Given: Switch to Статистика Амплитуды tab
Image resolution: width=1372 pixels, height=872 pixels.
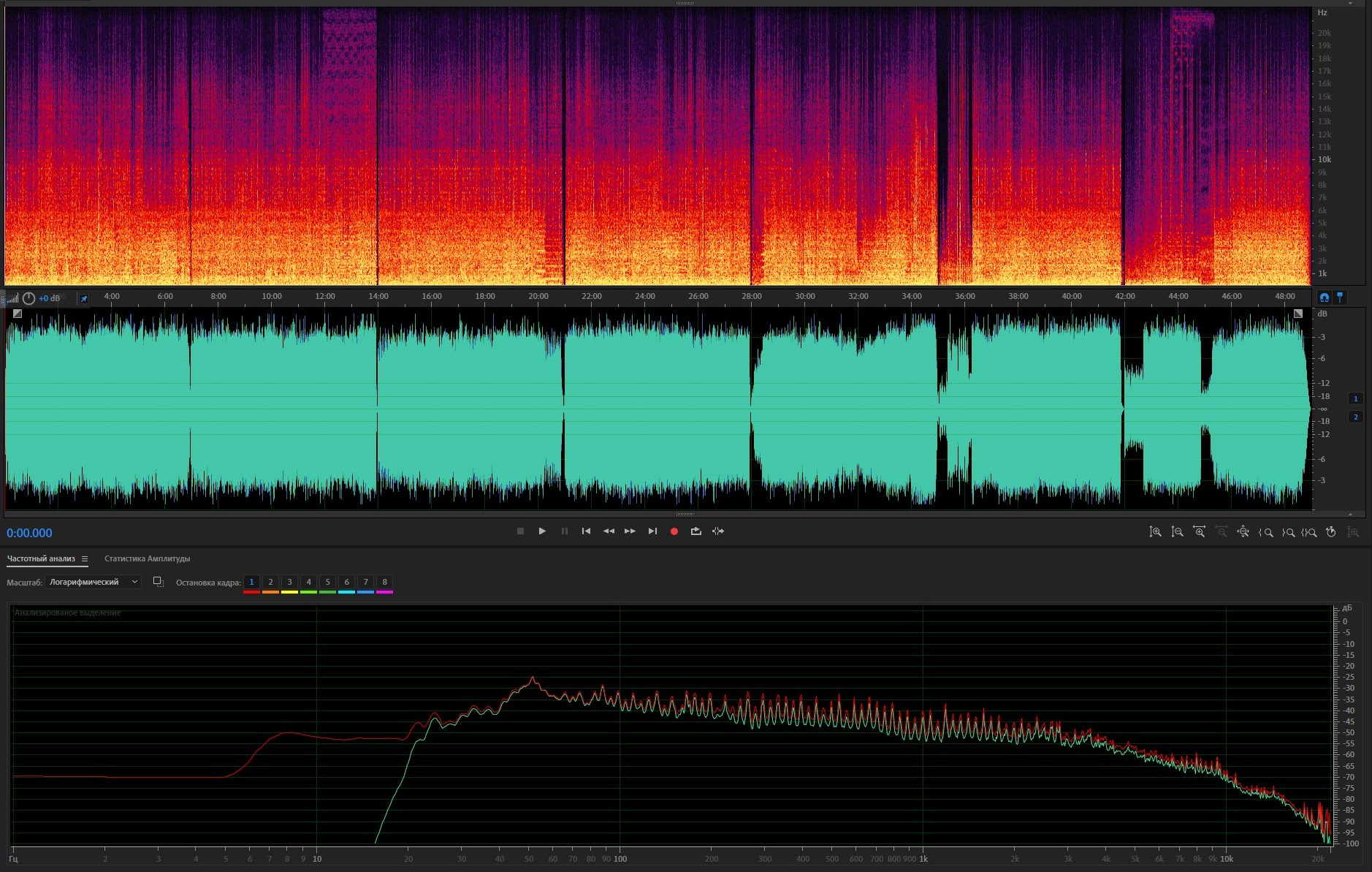Looking at the screenshot, I should [x=147, y=558].
